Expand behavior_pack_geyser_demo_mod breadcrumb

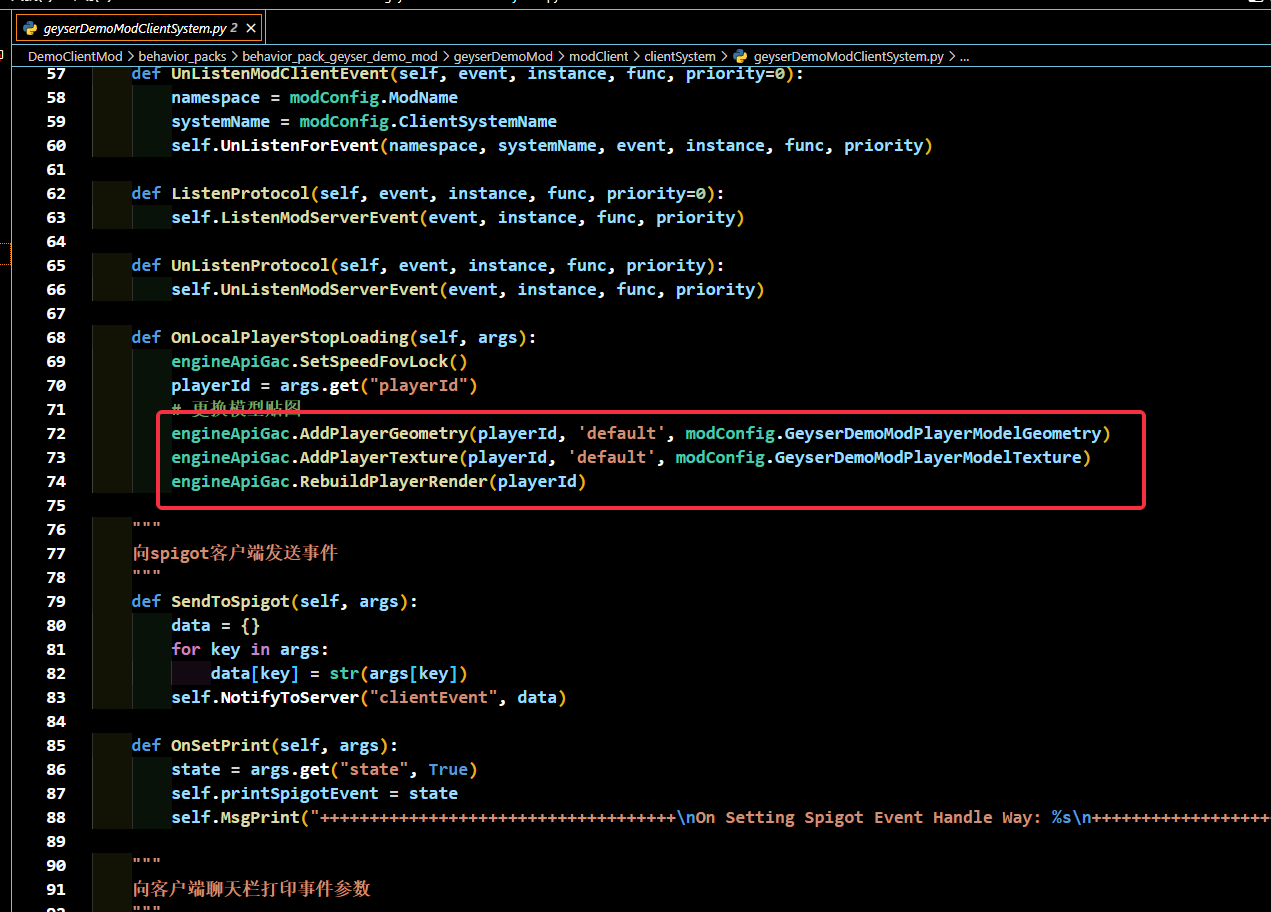click(x=339, y=57)
